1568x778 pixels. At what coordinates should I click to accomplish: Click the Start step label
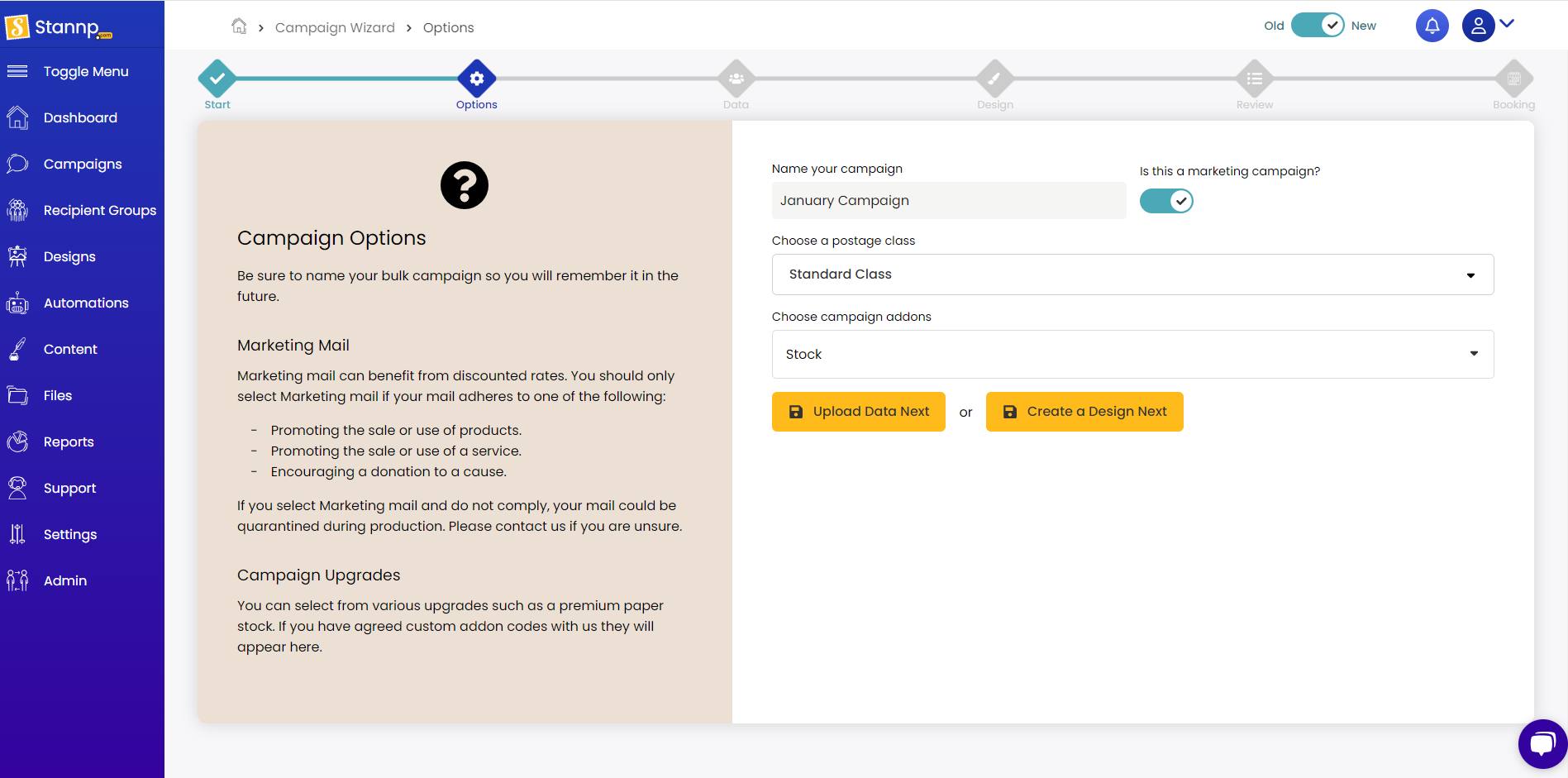(217, 105)
